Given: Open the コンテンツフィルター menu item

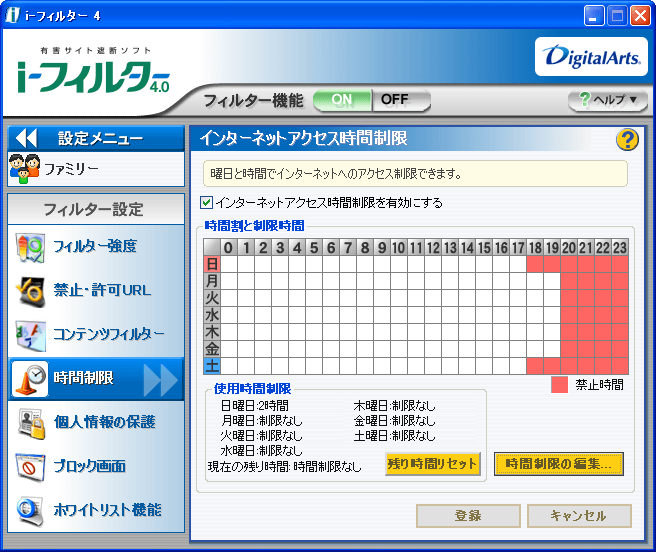Looking at the screenshot, I should (x=96, y=334).
